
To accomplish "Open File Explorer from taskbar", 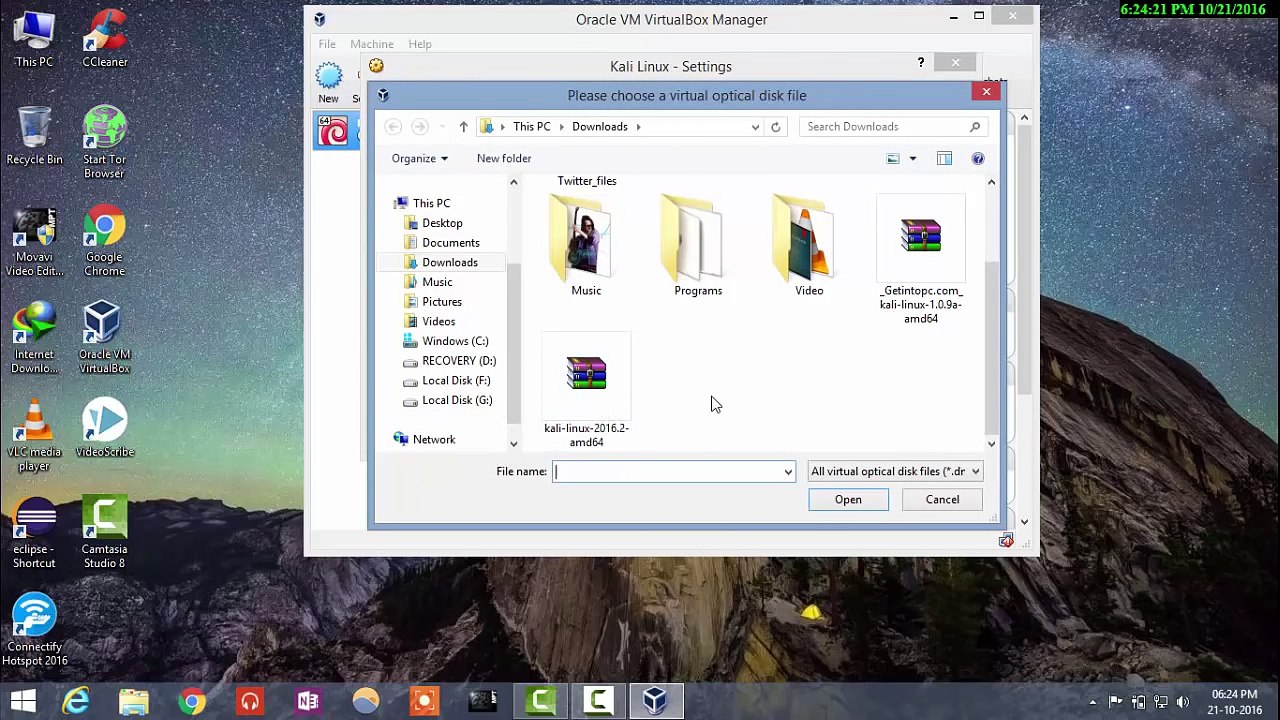I will (x=134, y=701).
